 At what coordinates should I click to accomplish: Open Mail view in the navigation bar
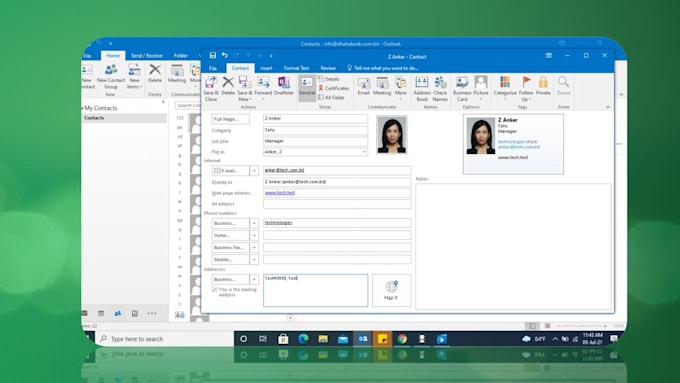[85, 313]
